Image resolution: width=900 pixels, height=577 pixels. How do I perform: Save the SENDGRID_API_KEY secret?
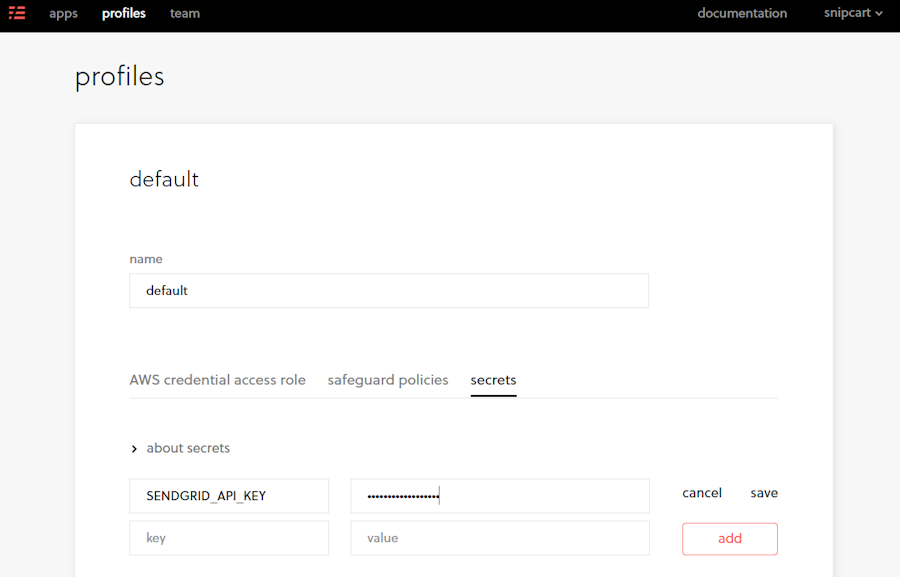764,493
